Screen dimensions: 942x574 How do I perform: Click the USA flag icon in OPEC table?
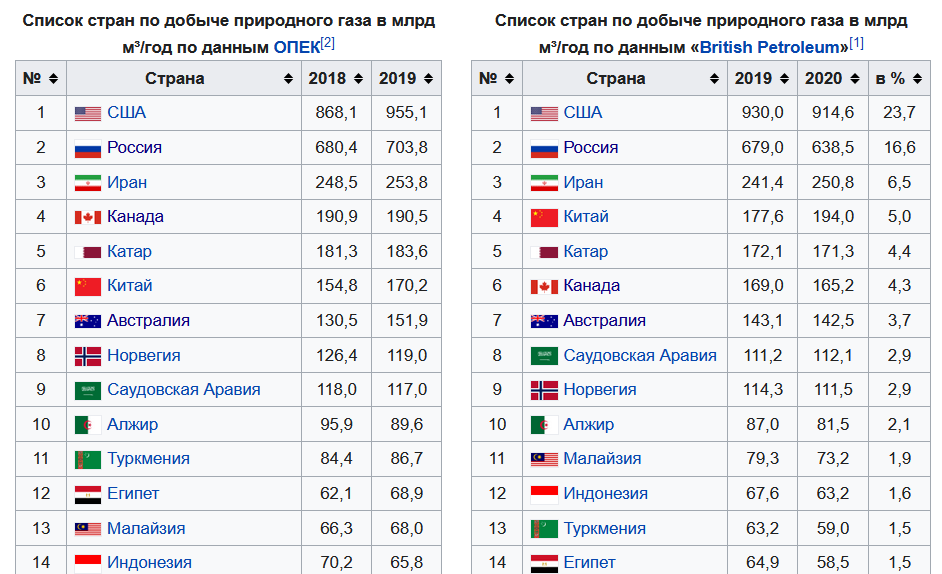pyautogui.click(x=88, y=113)
